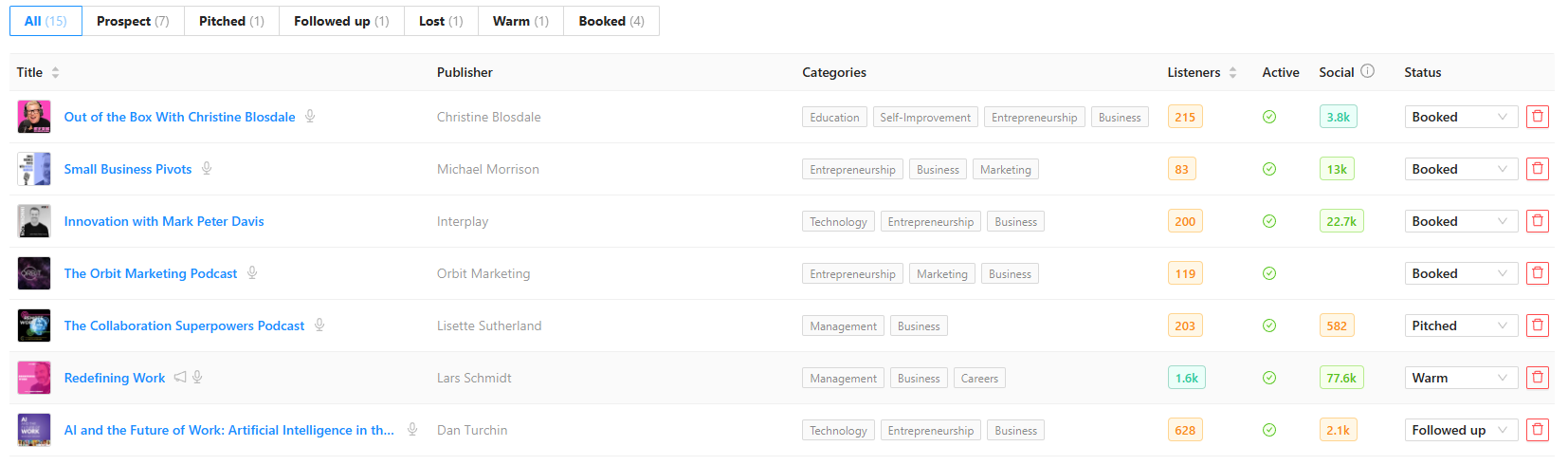The image size is (1568, 465).
Task: Click the Redefining Work podcast thumbnail
Action: [x=34, y=378]
